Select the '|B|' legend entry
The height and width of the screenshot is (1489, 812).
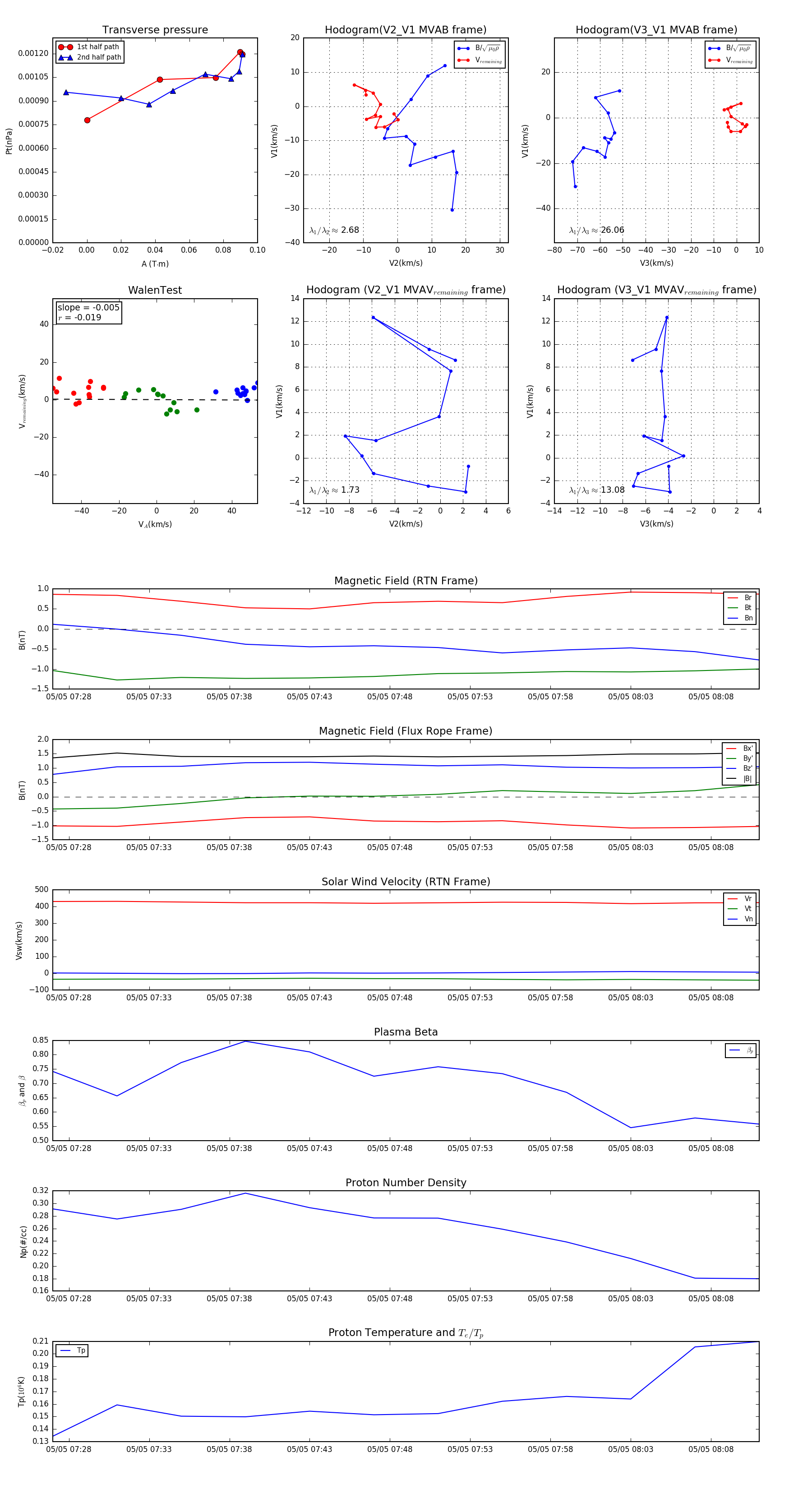[739, 779]
